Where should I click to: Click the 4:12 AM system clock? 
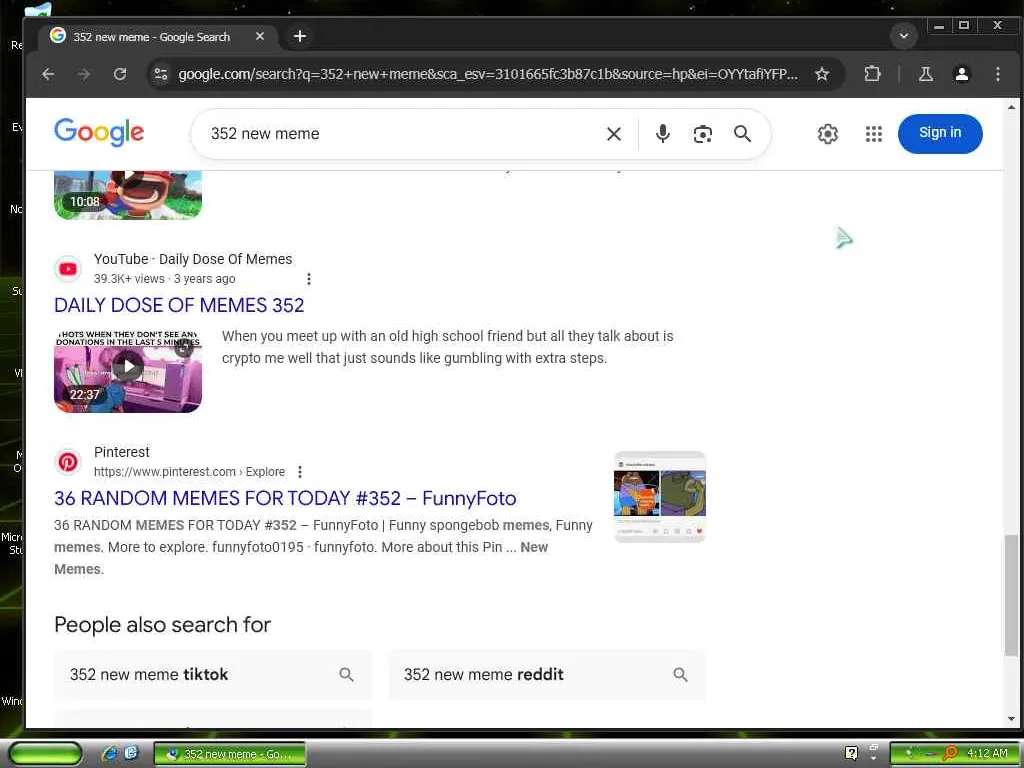[x=987, y=753]
